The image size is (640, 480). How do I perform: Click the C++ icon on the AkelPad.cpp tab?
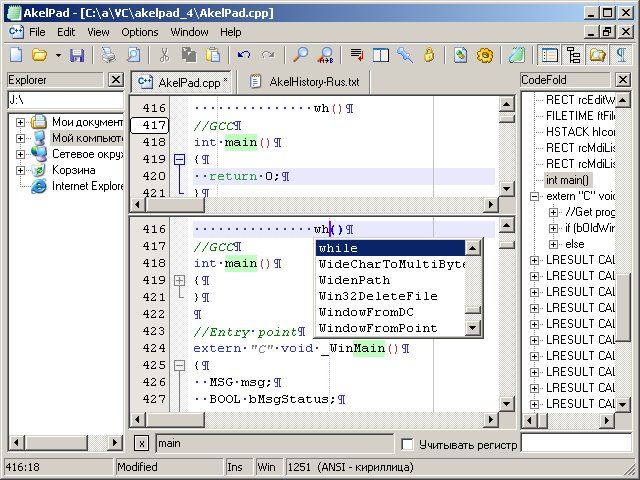point(145,82)
